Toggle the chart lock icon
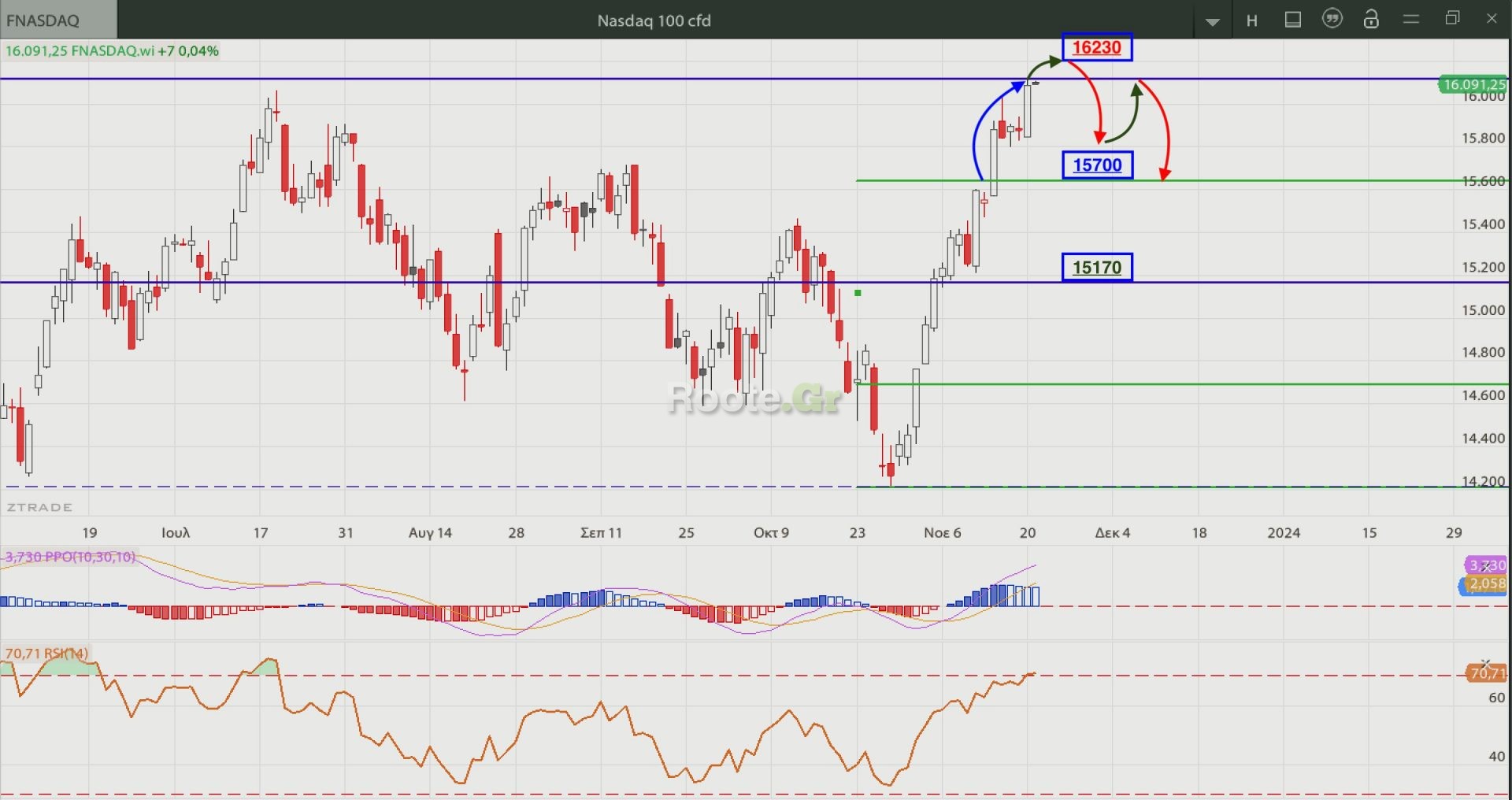The width and height of the screenshot is (1512, 800). coord(1371,20)
